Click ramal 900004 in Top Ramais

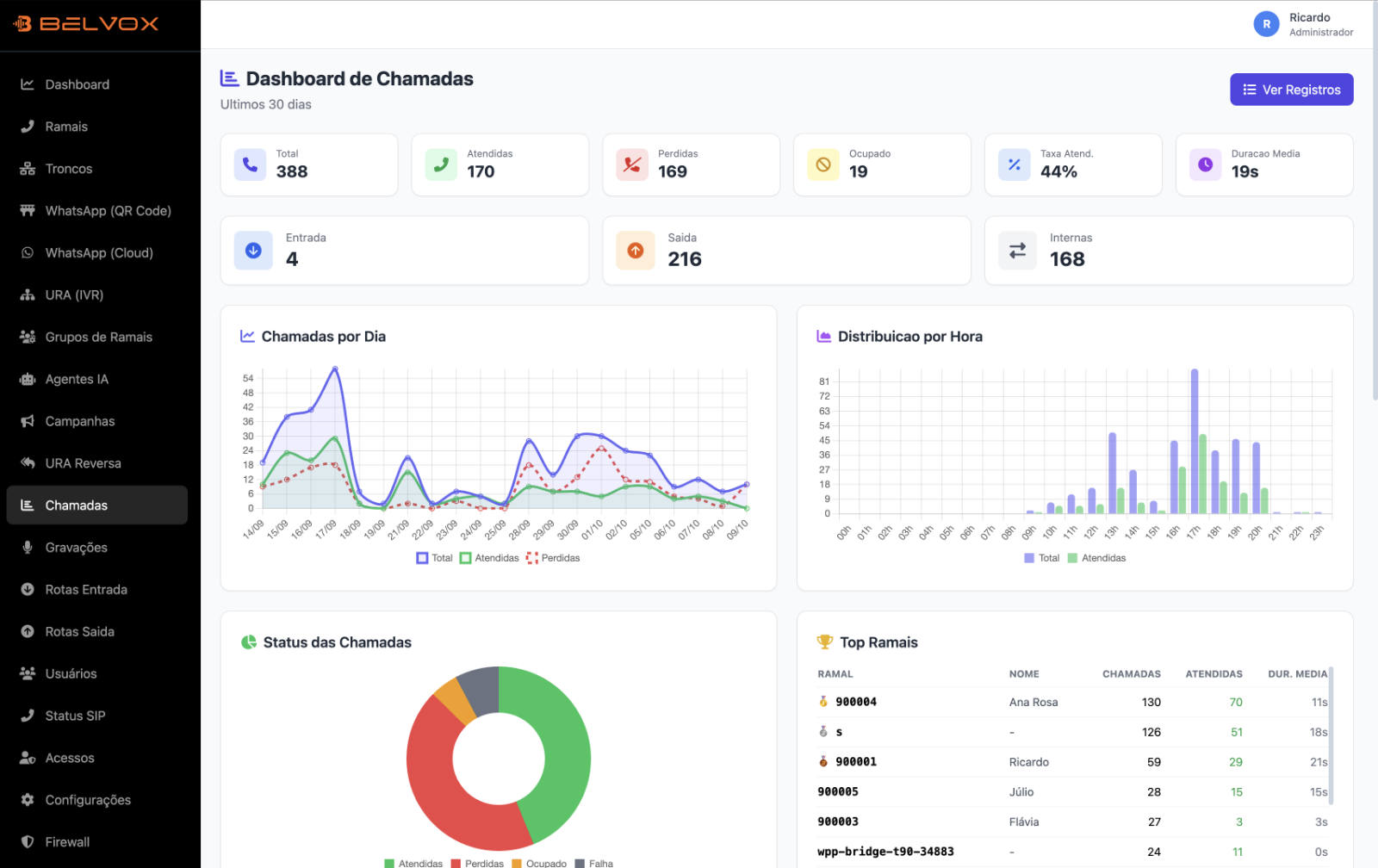856,702
